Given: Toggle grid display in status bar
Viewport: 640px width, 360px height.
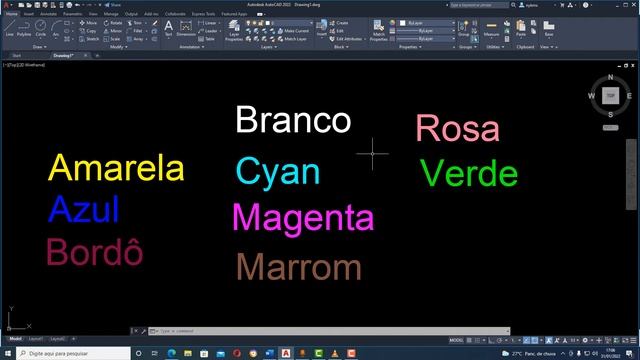Looking at the screenshot, I should tap(469, 340).
